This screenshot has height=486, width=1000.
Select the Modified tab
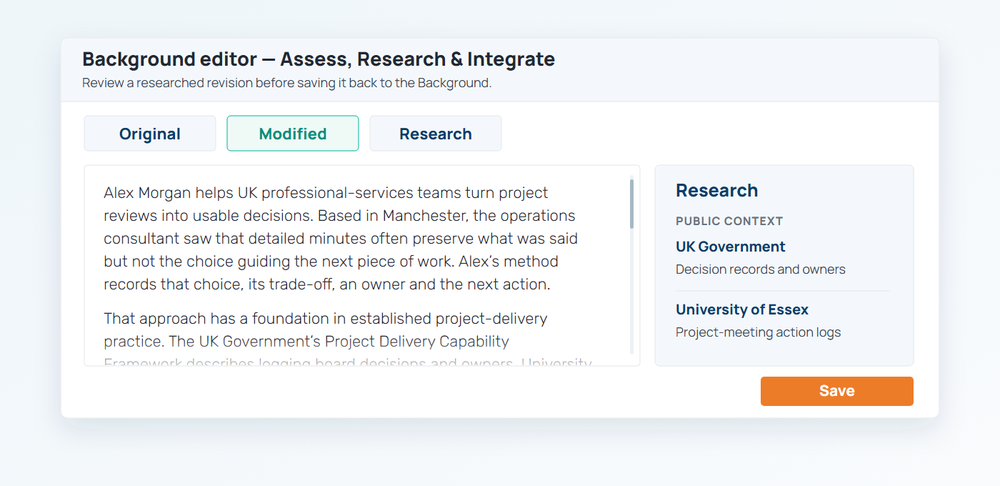pyautogui.click(x=293, y=133)
